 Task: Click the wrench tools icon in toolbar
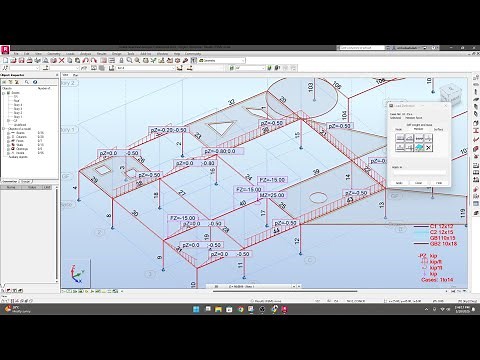(x=186, y=60)
